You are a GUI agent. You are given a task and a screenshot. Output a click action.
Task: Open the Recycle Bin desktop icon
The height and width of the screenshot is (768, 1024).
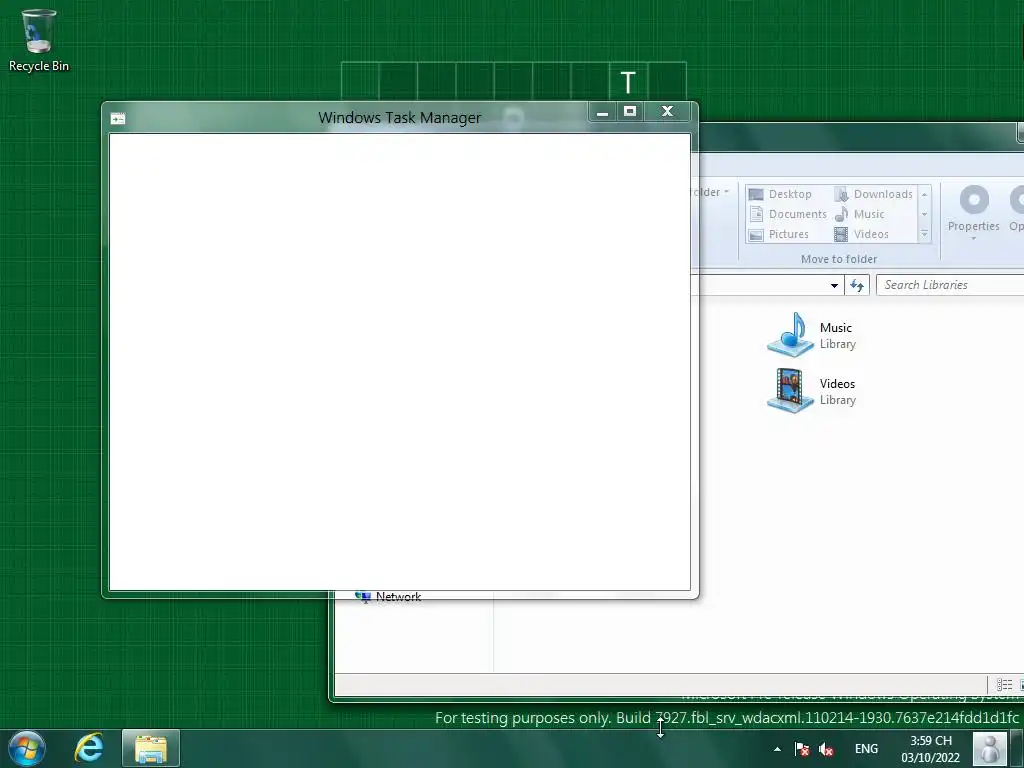pyautogui.click(x=39, y=40)
